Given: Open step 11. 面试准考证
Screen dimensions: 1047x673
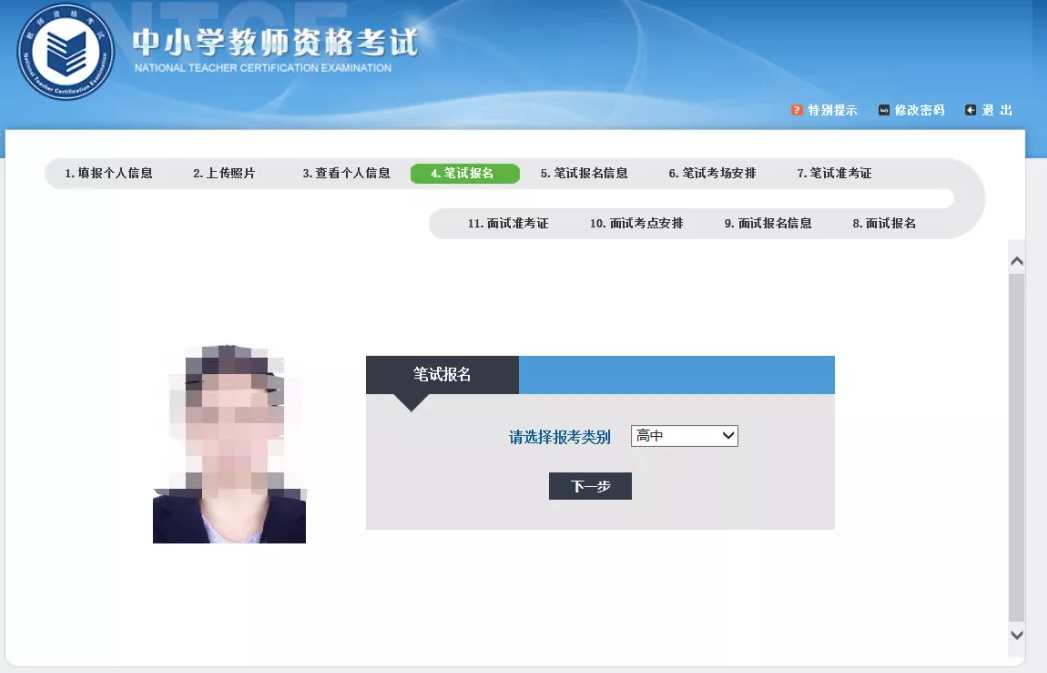Looking at the screenshot, I should (508, 223).
